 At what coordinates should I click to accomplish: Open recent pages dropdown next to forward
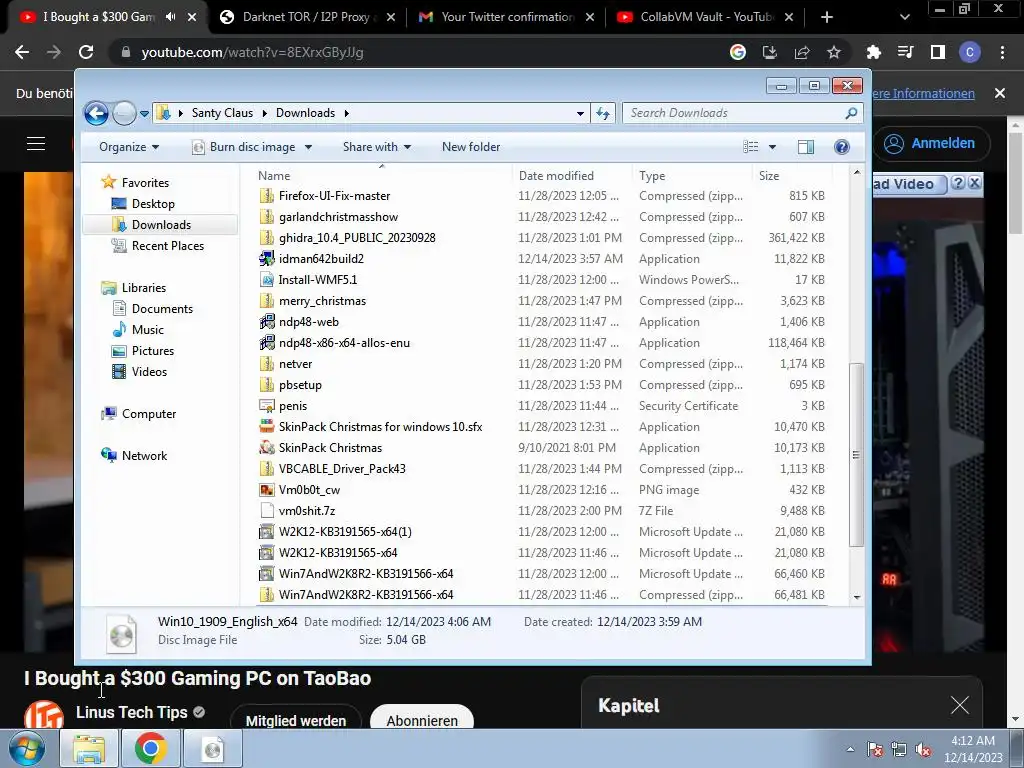pyautogui.click(x=144, y=114)
